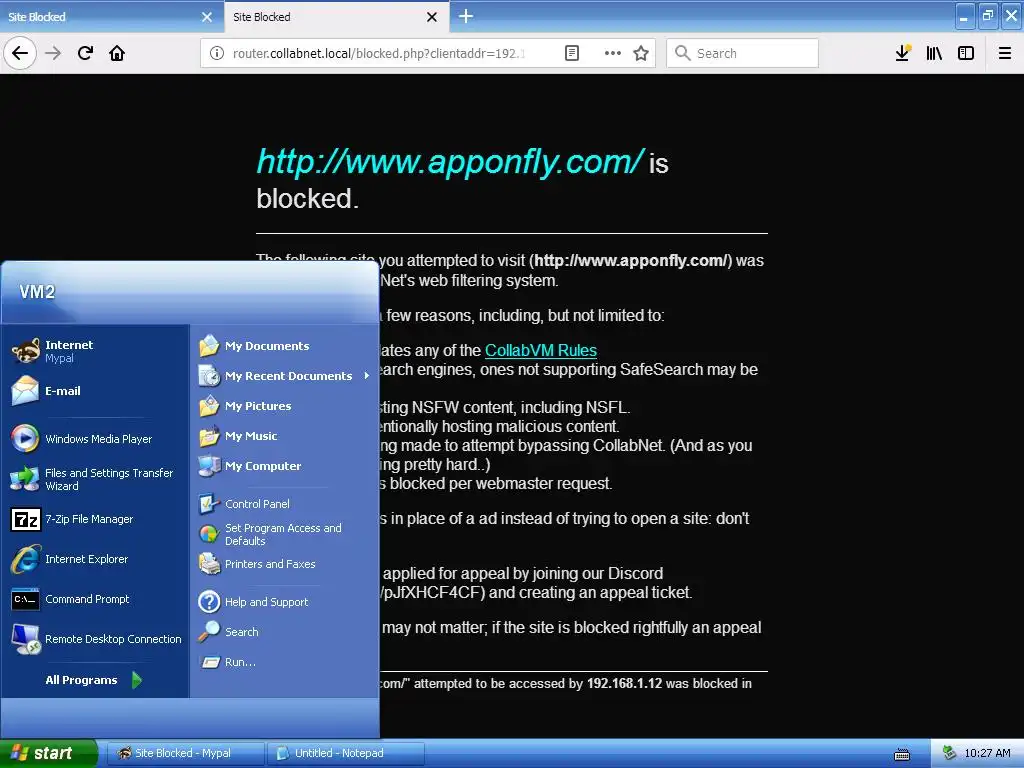Switch to Site Blocked - Mypal taskbar button

click(x=185, y=753)
